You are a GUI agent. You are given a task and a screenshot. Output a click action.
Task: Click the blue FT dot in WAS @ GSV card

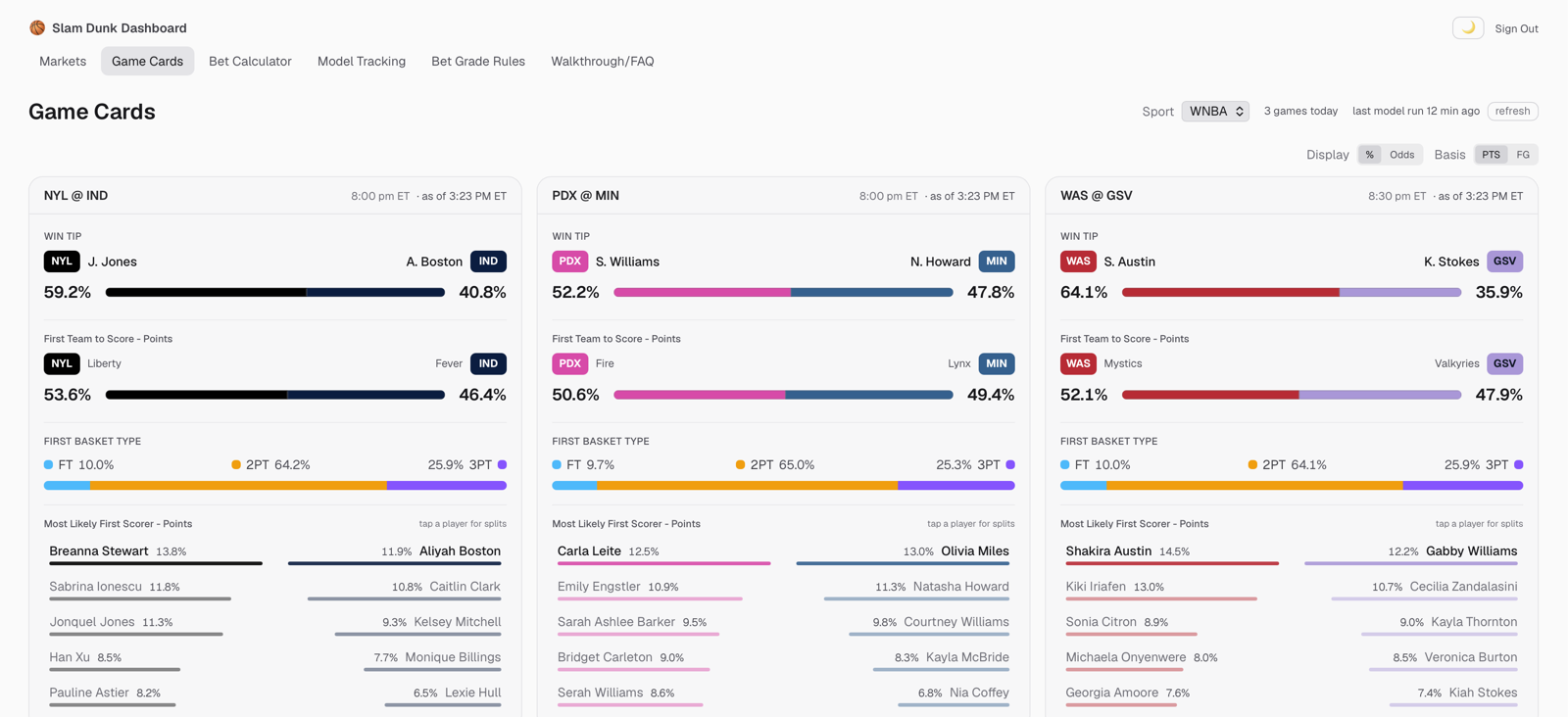click(x=1065, y=464)
